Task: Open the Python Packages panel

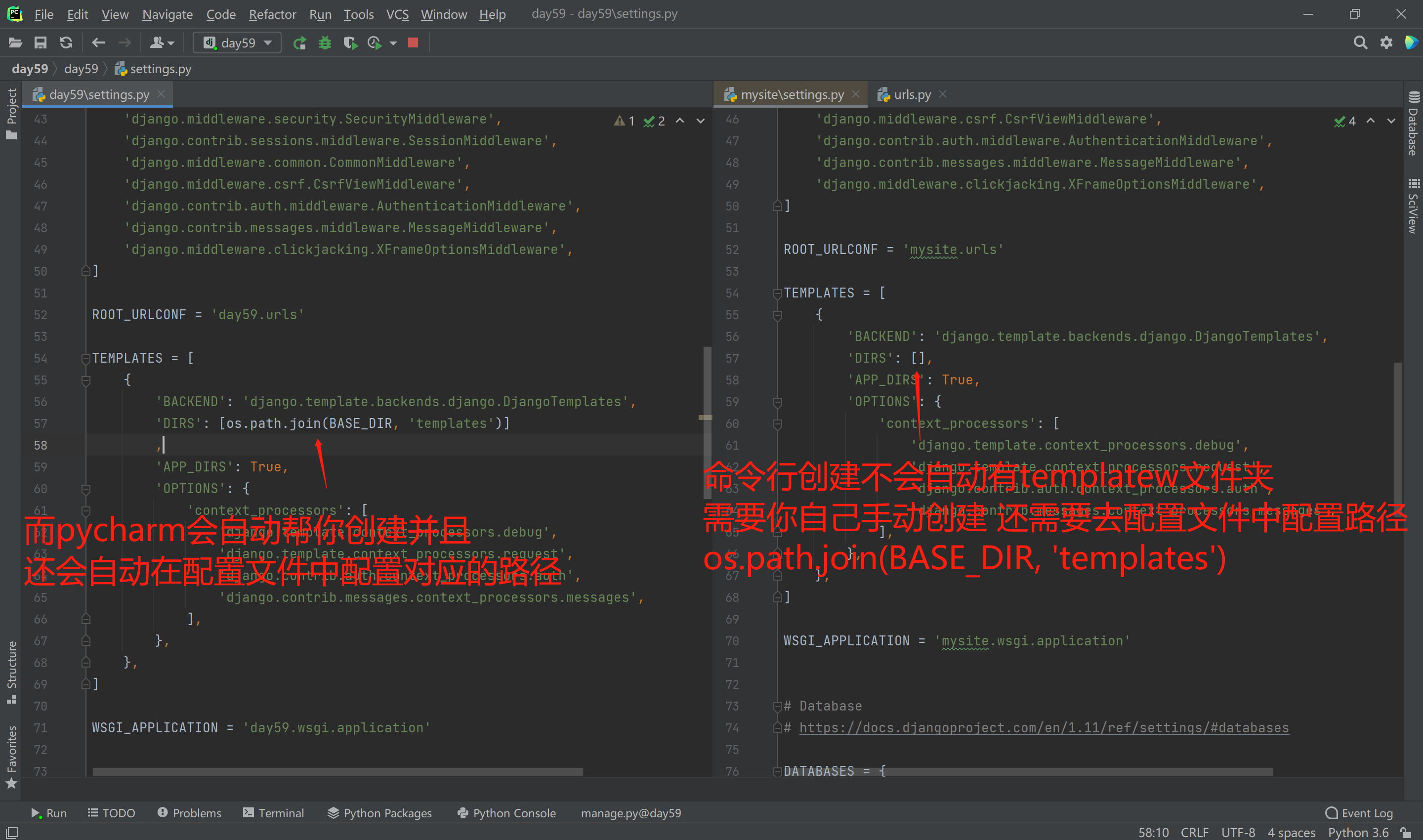Action: [x=380, y=813]
